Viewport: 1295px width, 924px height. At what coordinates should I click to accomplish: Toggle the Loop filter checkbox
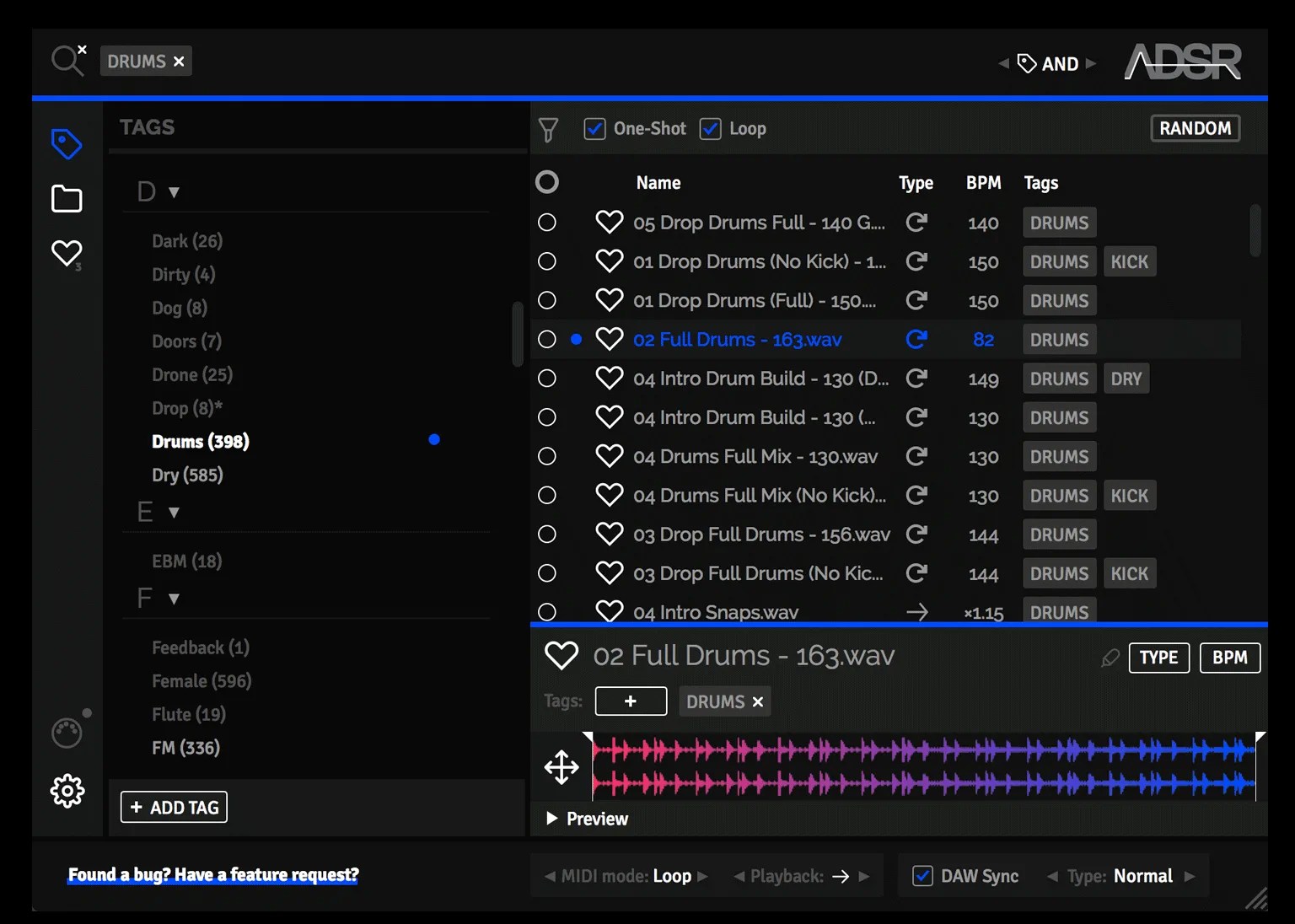click(x=711, y=129)
